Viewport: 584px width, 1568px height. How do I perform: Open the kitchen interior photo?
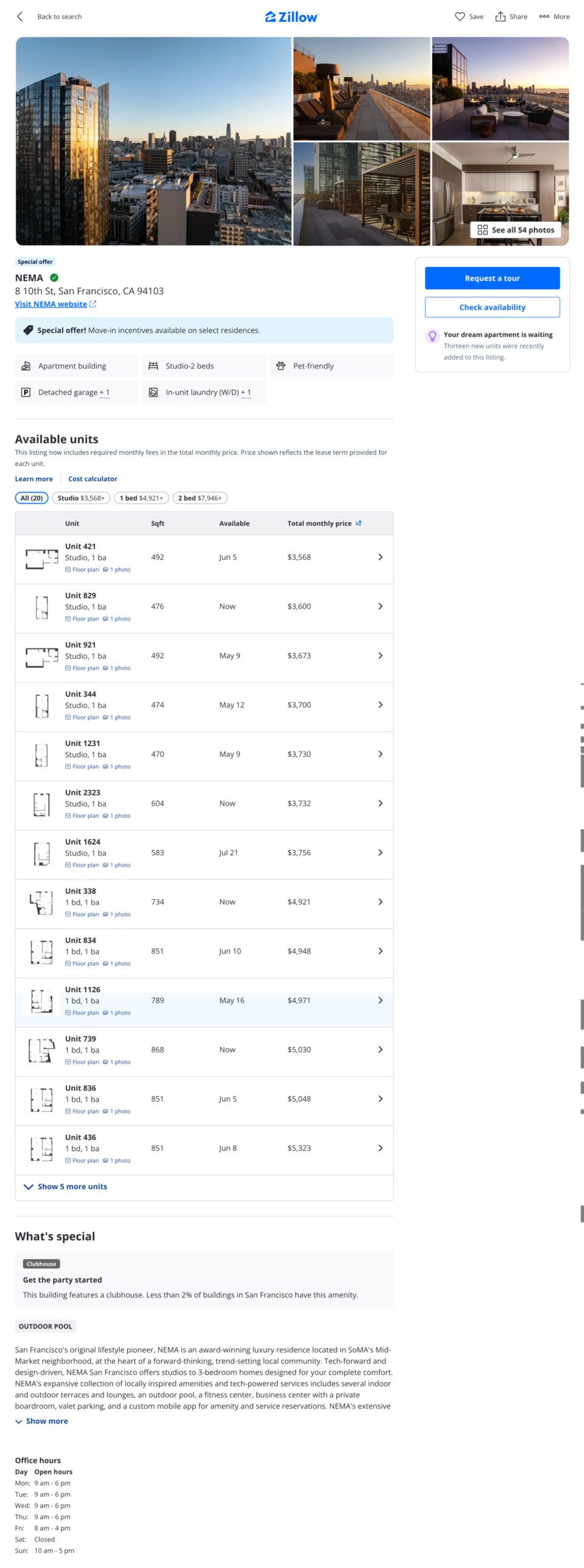coord(500,194)
